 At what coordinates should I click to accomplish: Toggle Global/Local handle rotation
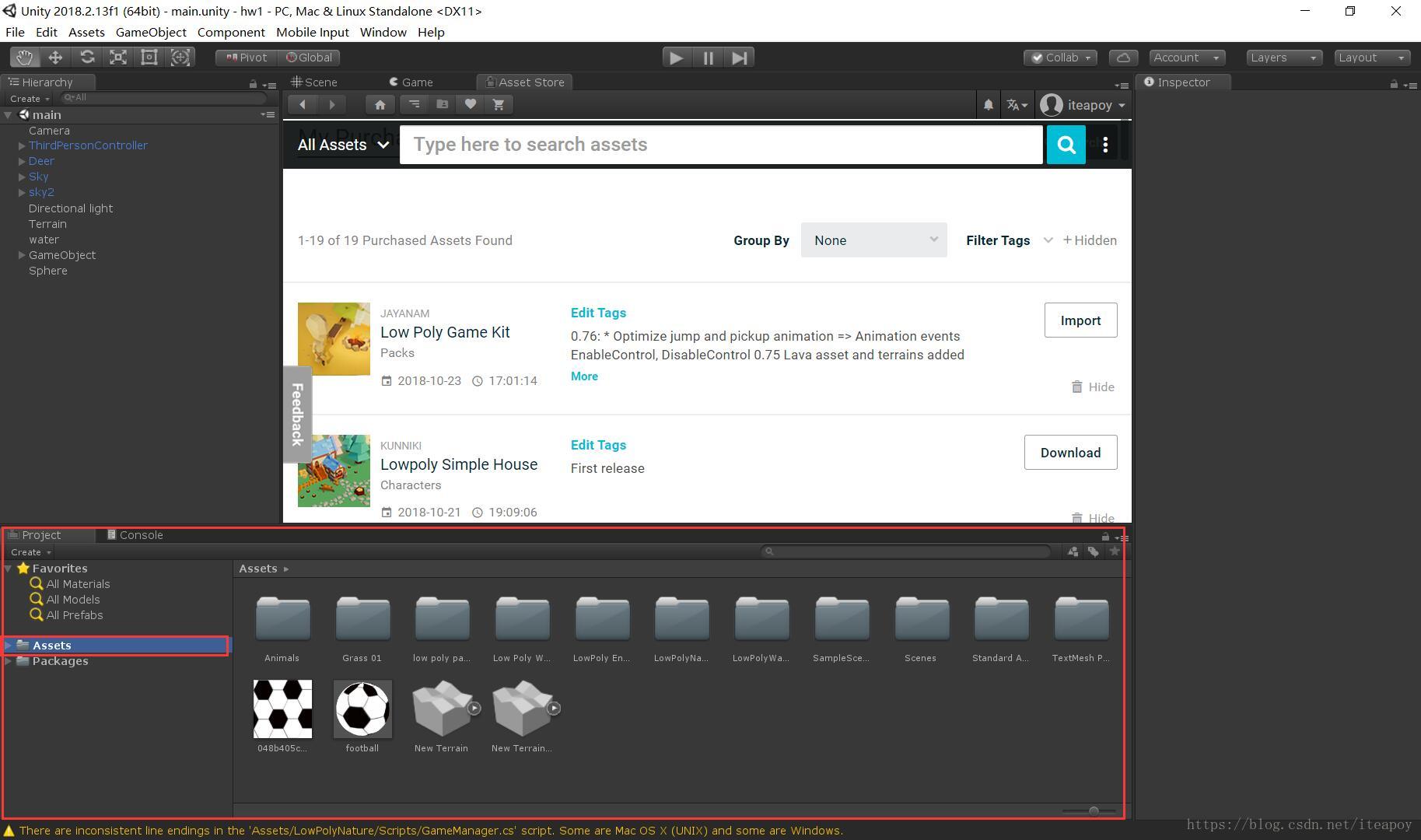[310, 58]
